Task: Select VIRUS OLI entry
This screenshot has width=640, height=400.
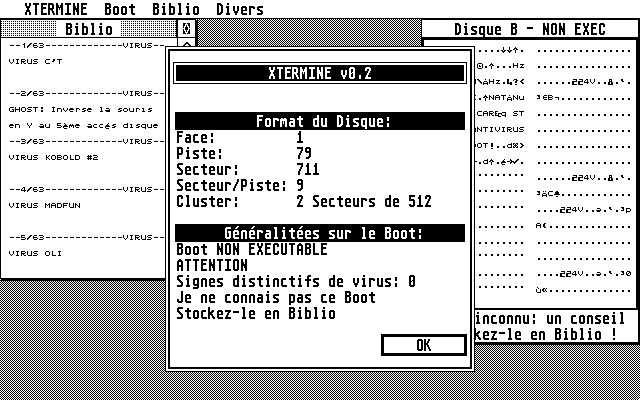Action: (35, 253)
